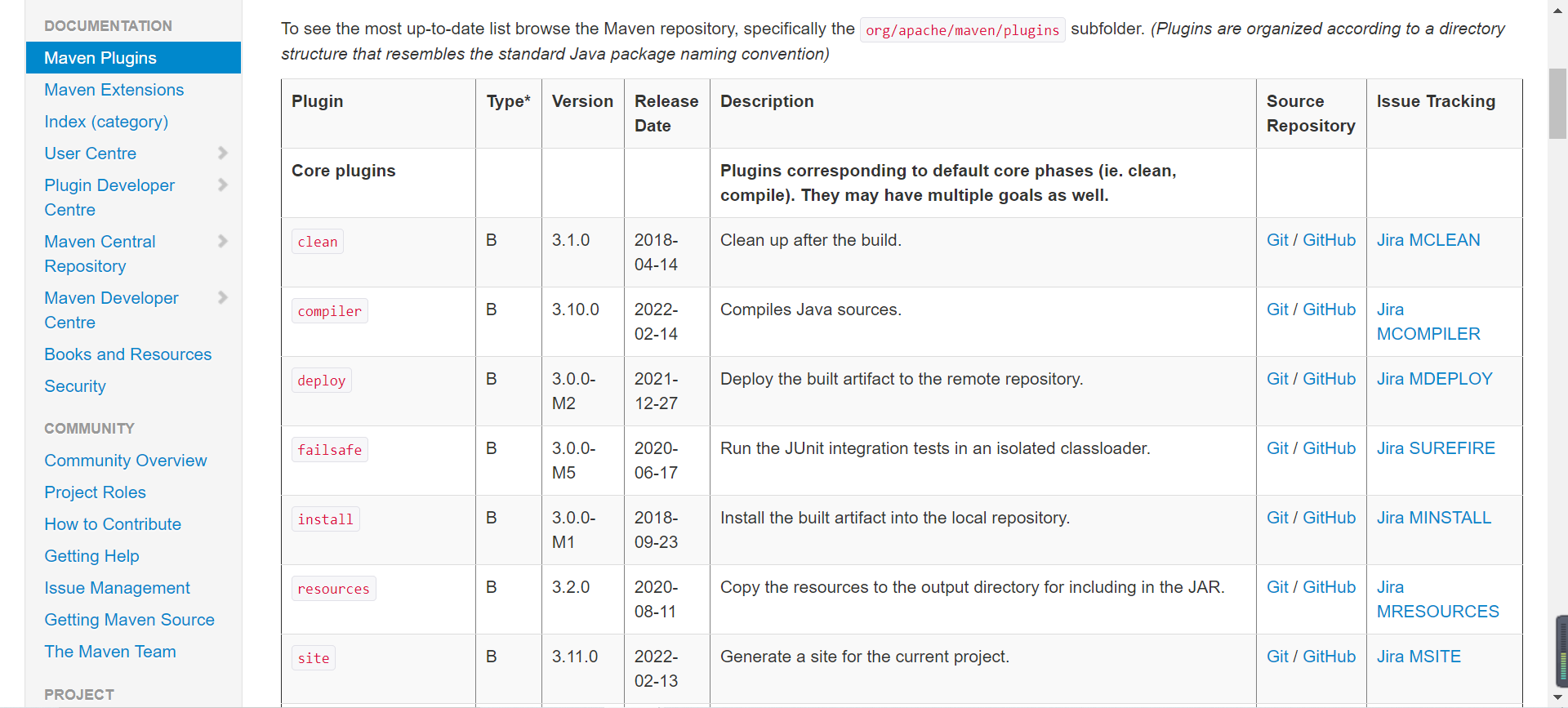Click the page scrollbar down arrow
Viewport: 1568px width, 708px height.
(x=1558, y=698)
